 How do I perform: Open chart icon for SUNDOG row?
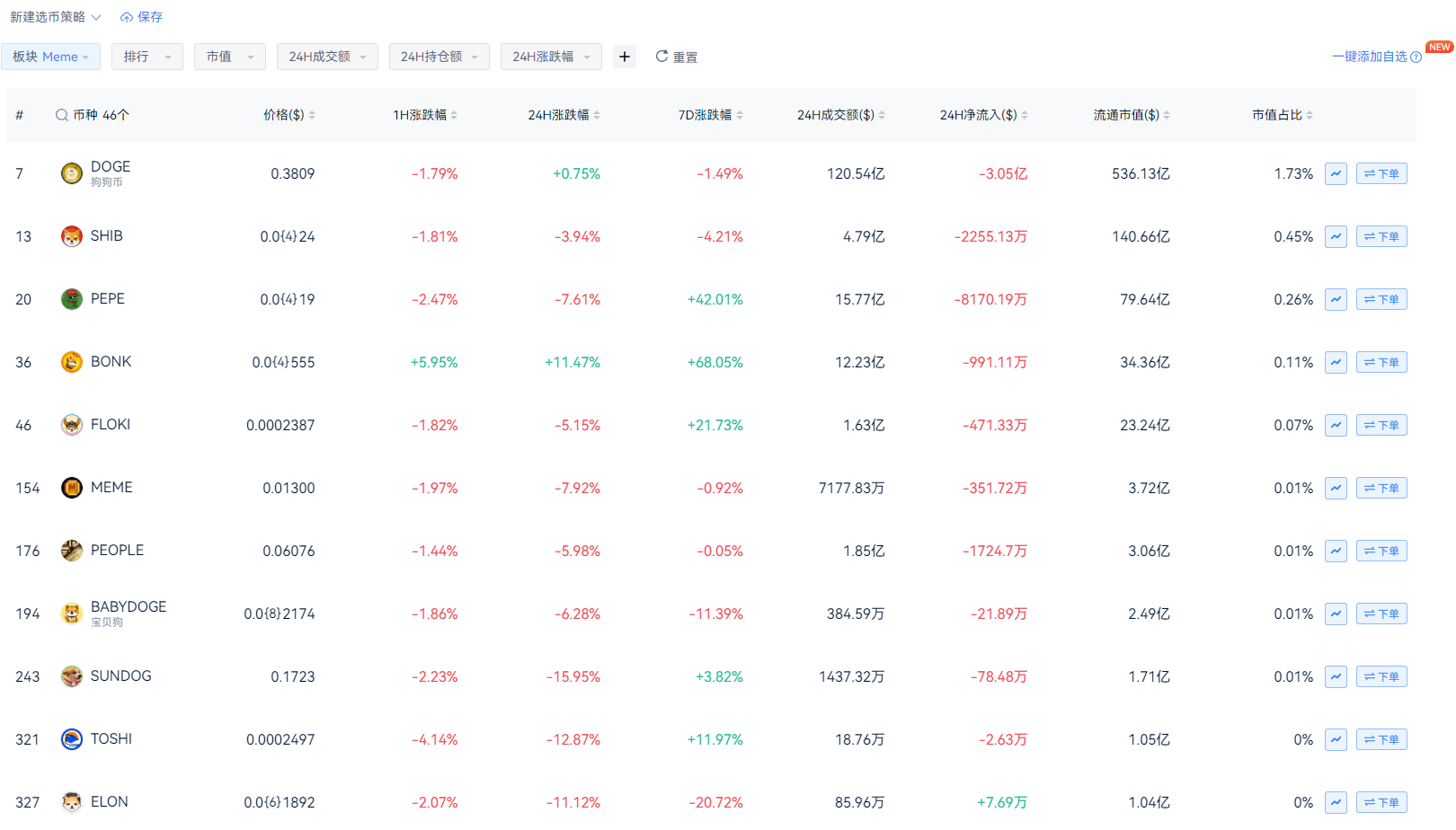1336,676
